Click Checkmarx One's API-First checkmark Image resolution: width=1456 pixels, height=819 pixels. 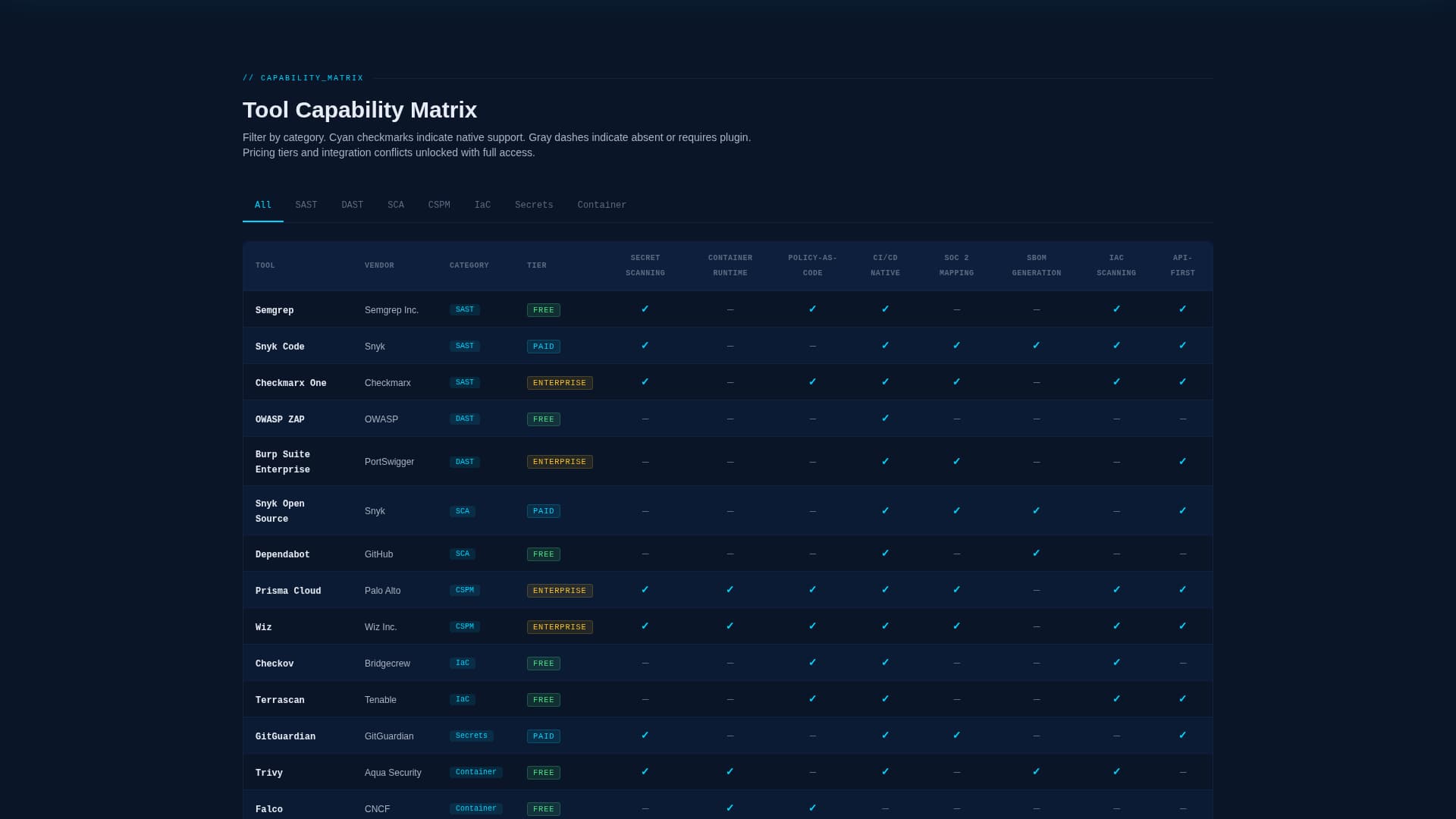pyautogui.click(x=1183, y=382)
